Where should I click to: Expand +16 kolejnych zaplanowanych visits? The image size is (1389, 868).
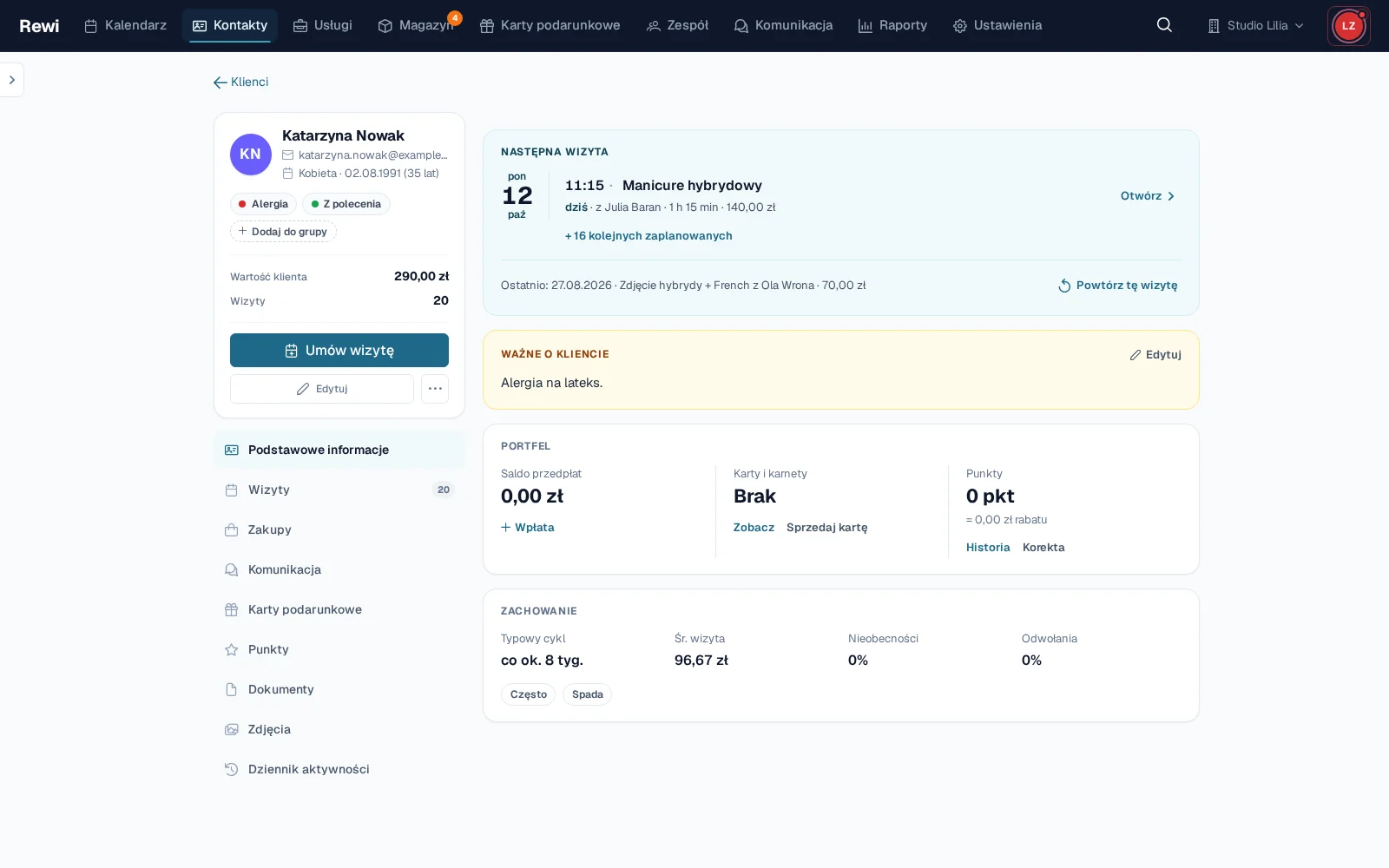pos(648,236)
